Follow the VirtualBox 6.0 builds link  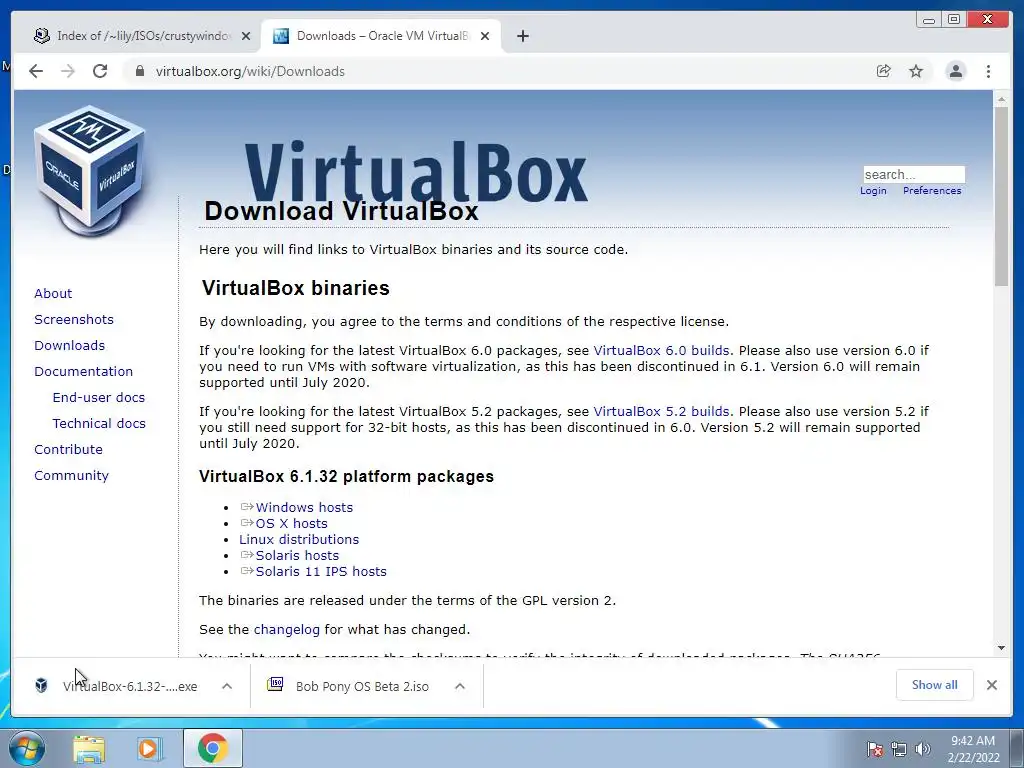click(x=661, y=351)
